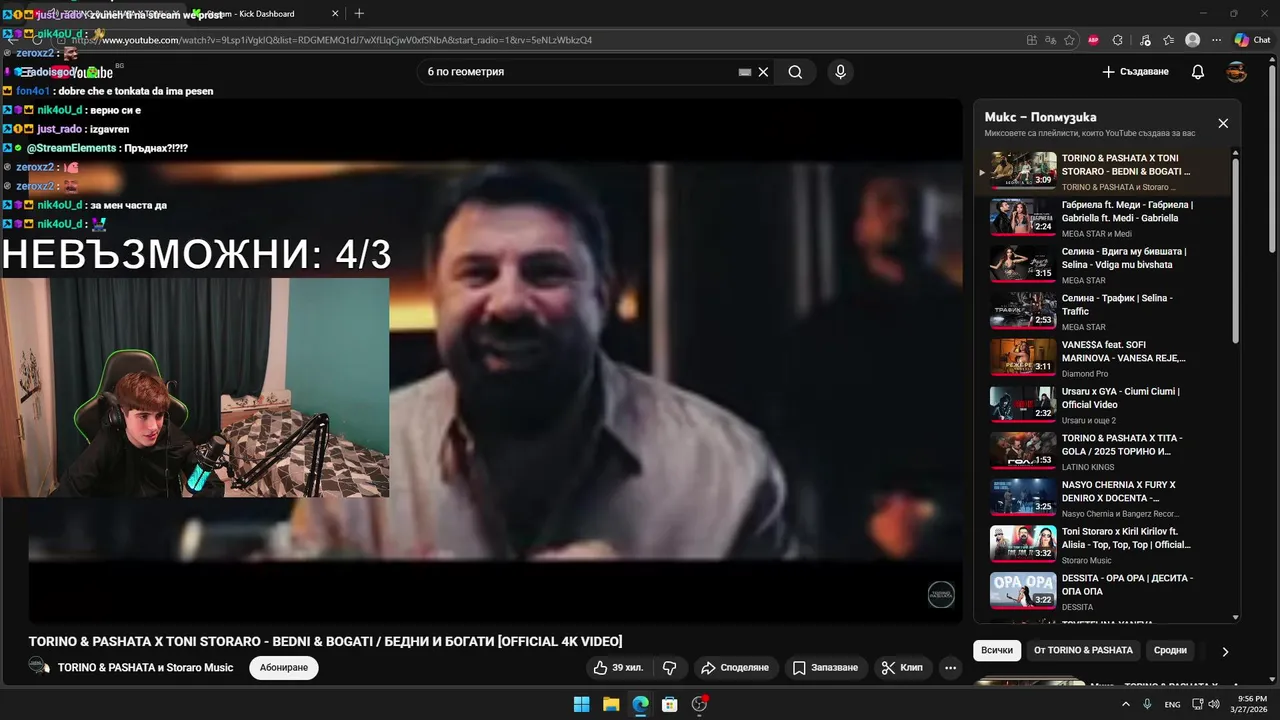Viewport: 1280px width, 720px height.
Task: Open the on-screen keyboard icon in search box
Action: [744, 72]
